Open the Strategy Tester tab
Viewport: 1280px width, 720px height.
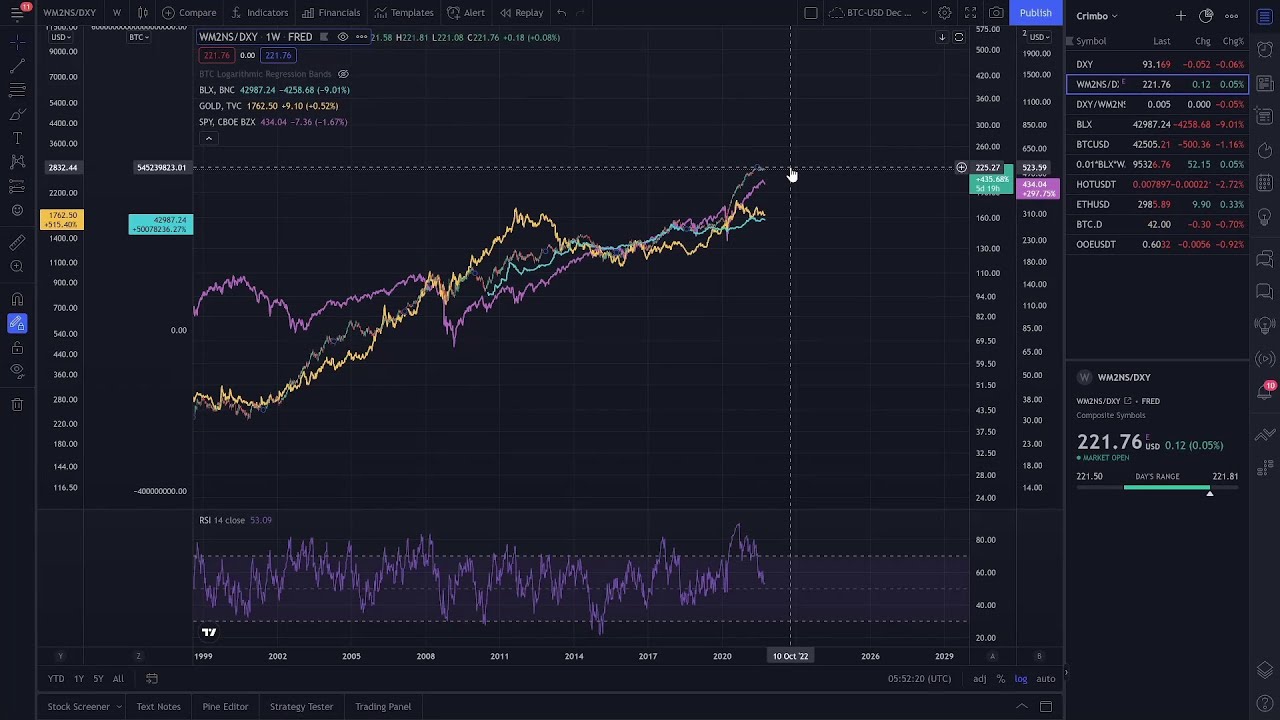pos(301,707)
